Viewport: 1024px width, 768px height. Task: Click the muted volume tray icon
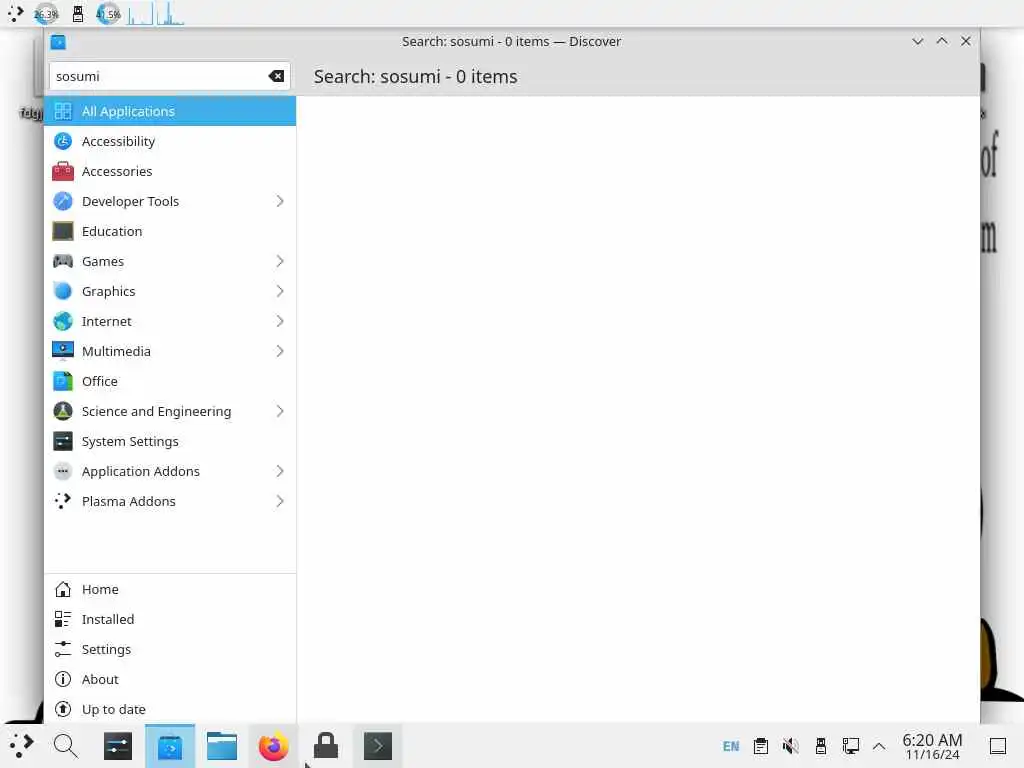tap(791, 746)
